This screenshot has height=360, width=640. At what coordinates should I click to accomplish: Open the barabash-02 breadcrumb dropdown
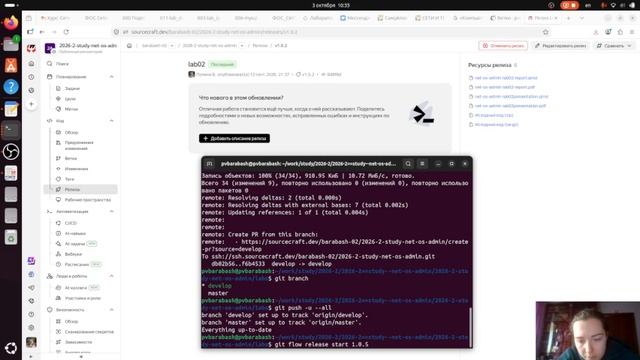[172, 46]
